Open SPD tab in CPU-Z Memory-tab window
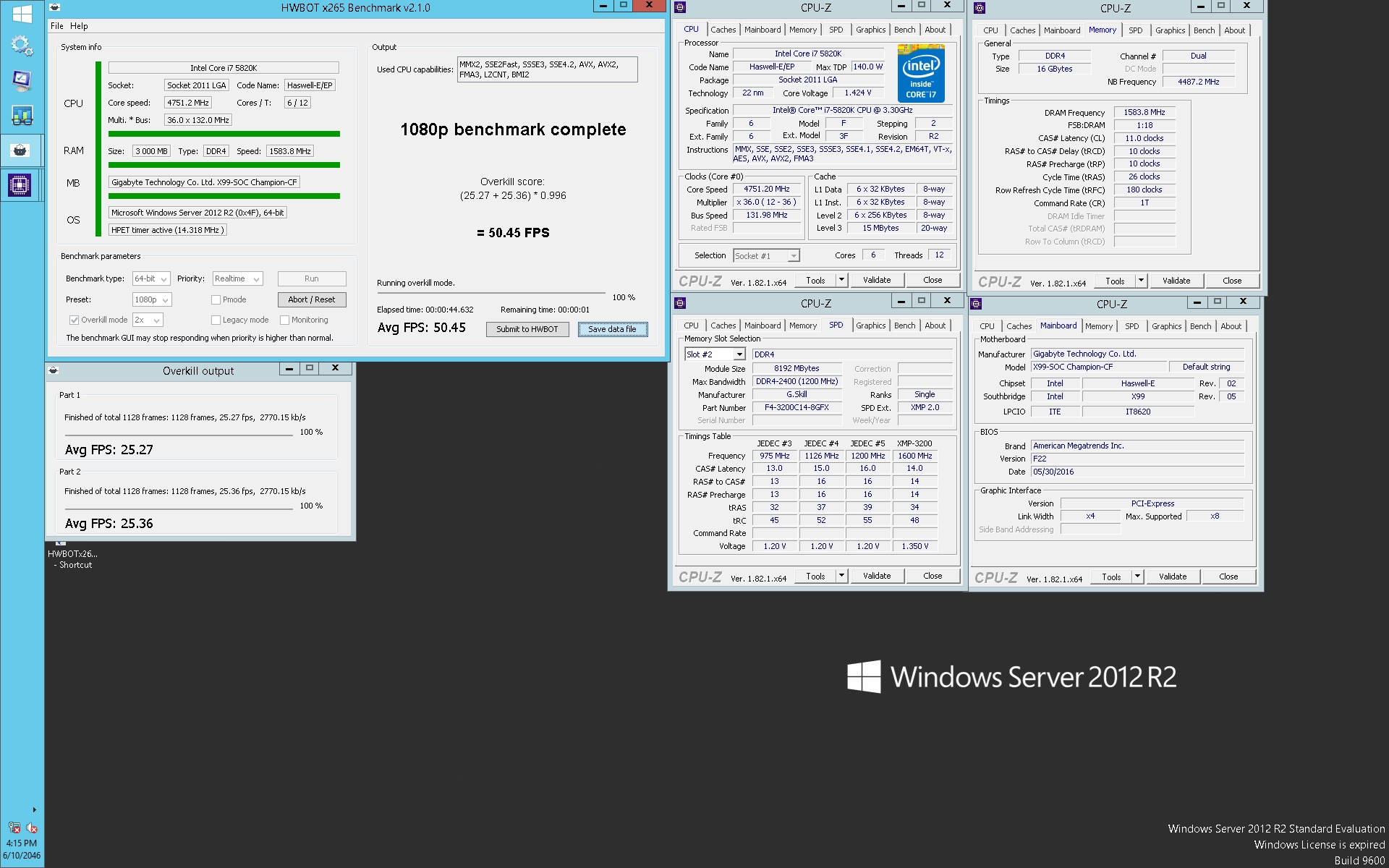Viewport: 1389px width, 868px height. point(1135,30)
